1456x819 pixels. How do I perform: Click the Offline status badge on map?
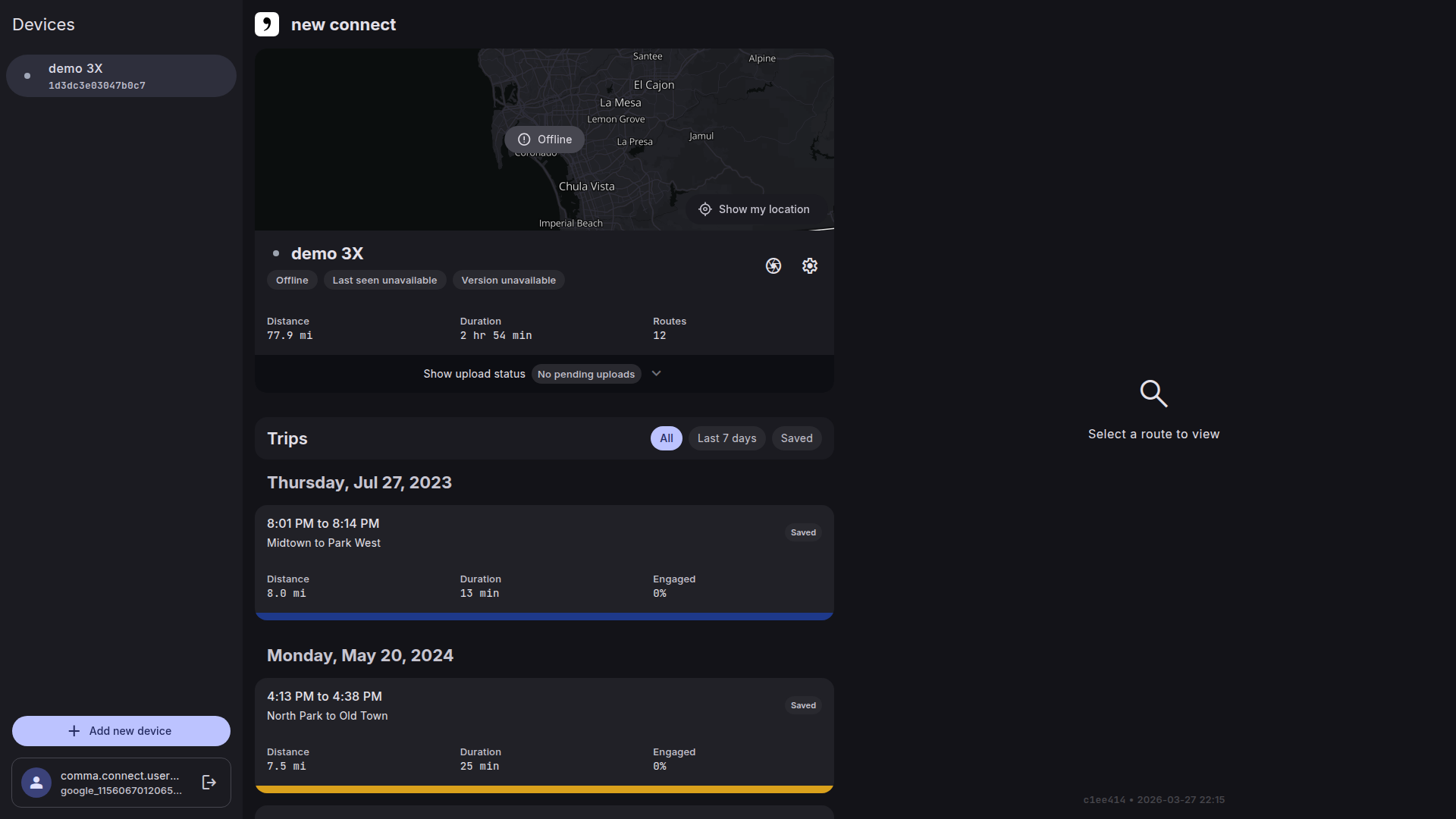544,140
